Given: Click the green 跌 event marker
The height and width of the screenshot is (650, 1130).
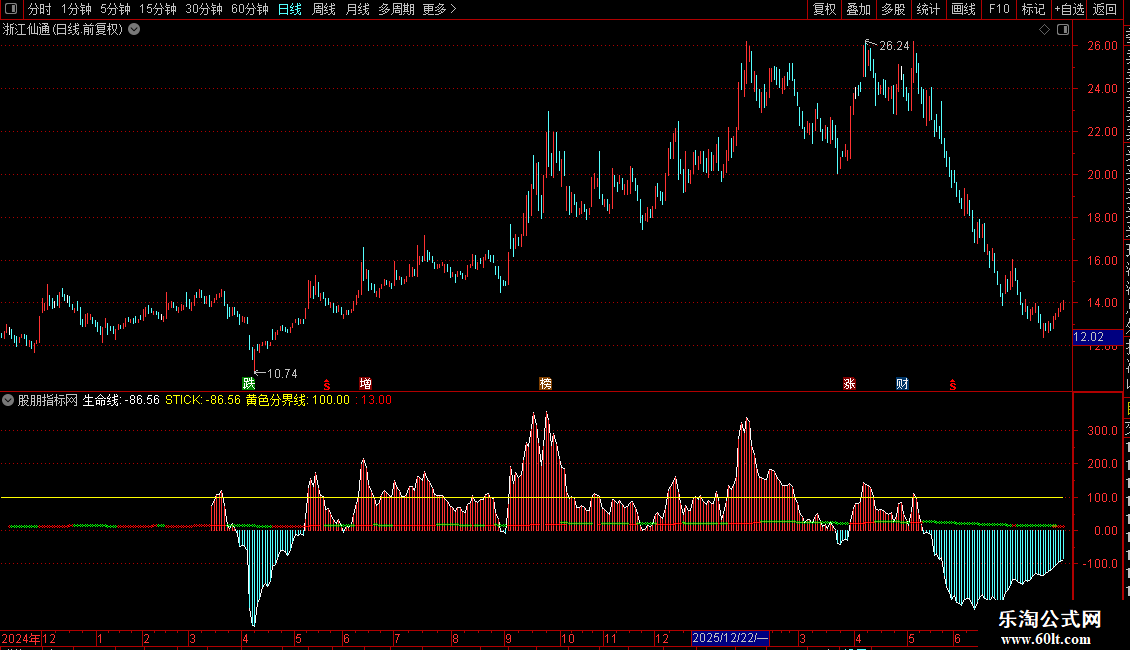Looking at the screenshot, I should (x=249, y=383).
